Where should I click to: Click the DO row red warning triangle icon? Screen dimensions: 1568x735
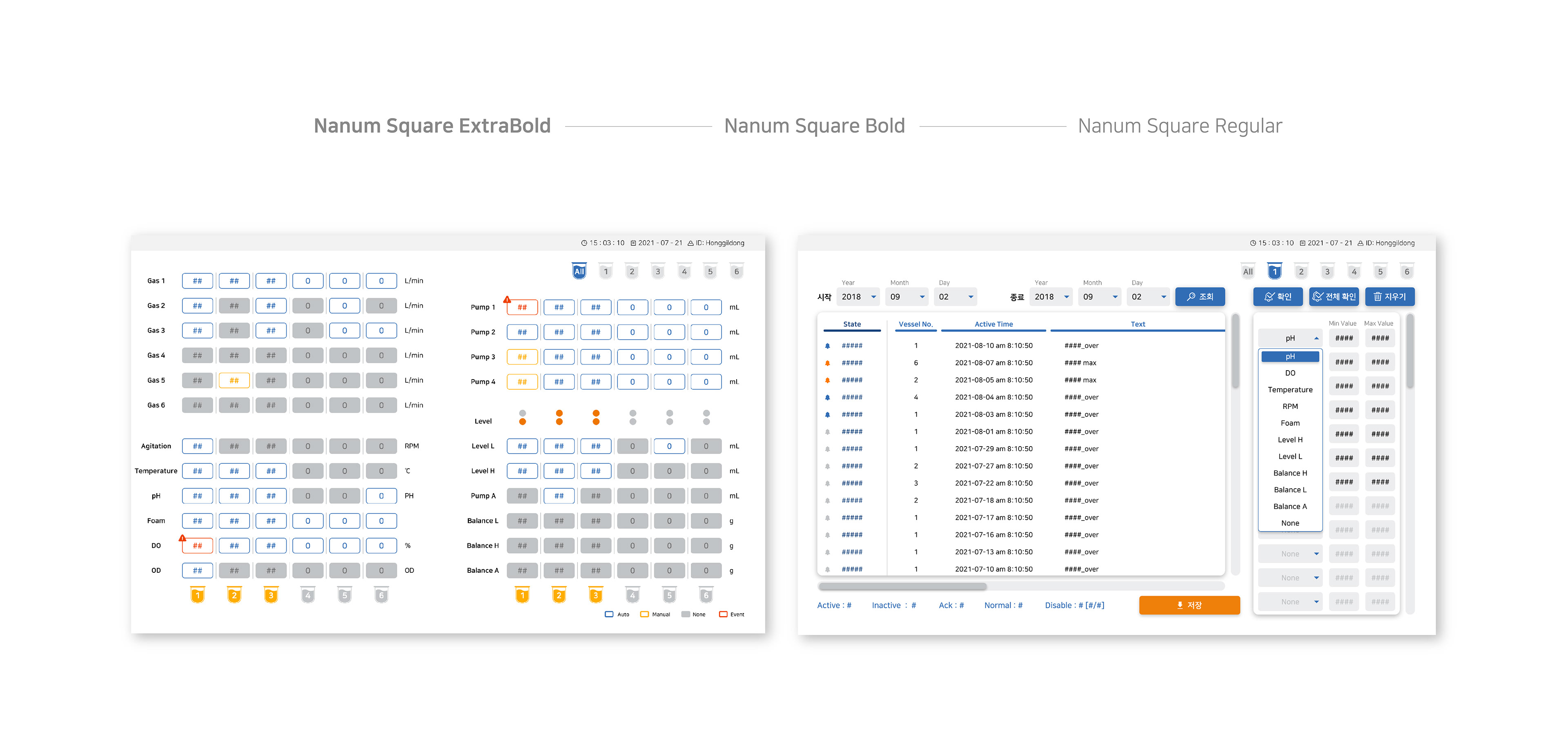(182, 538)
